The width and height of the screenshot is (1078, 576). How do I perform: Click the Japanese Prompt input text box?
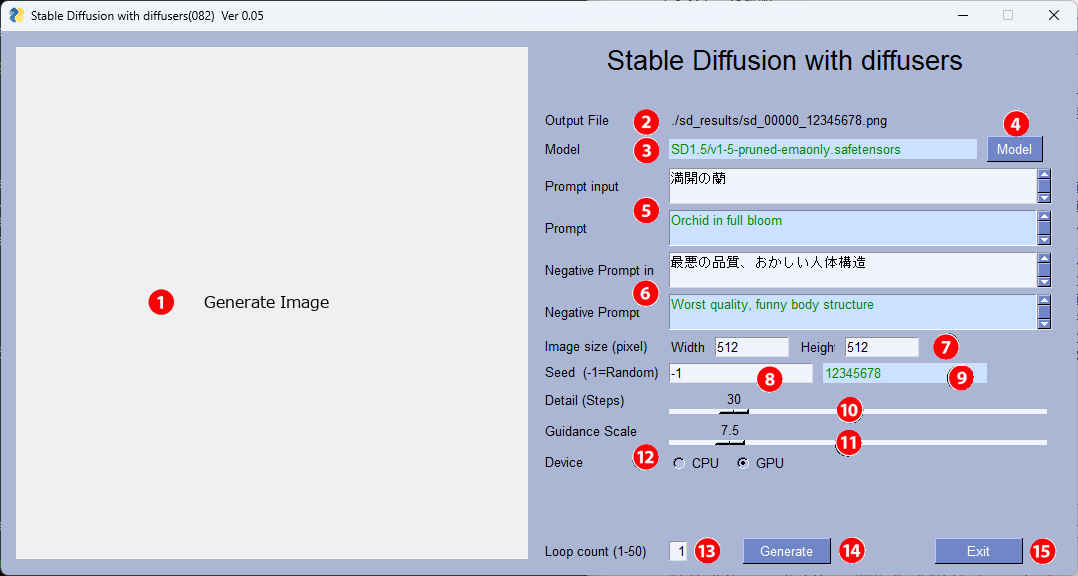(x=850, y=186)
